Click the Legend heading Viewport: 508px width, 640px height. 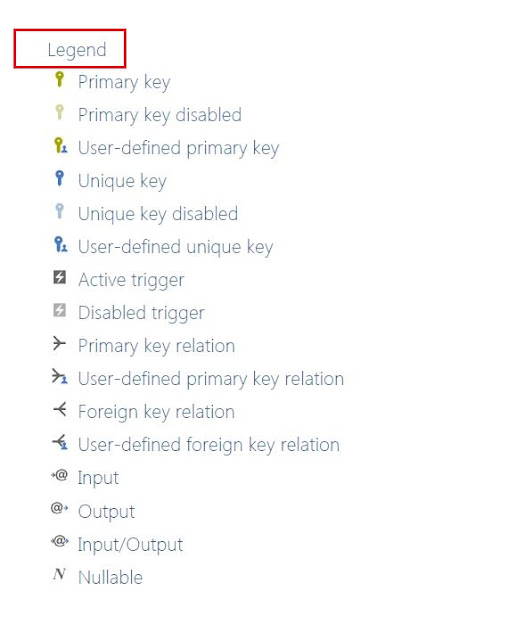[x=77, y=50]
